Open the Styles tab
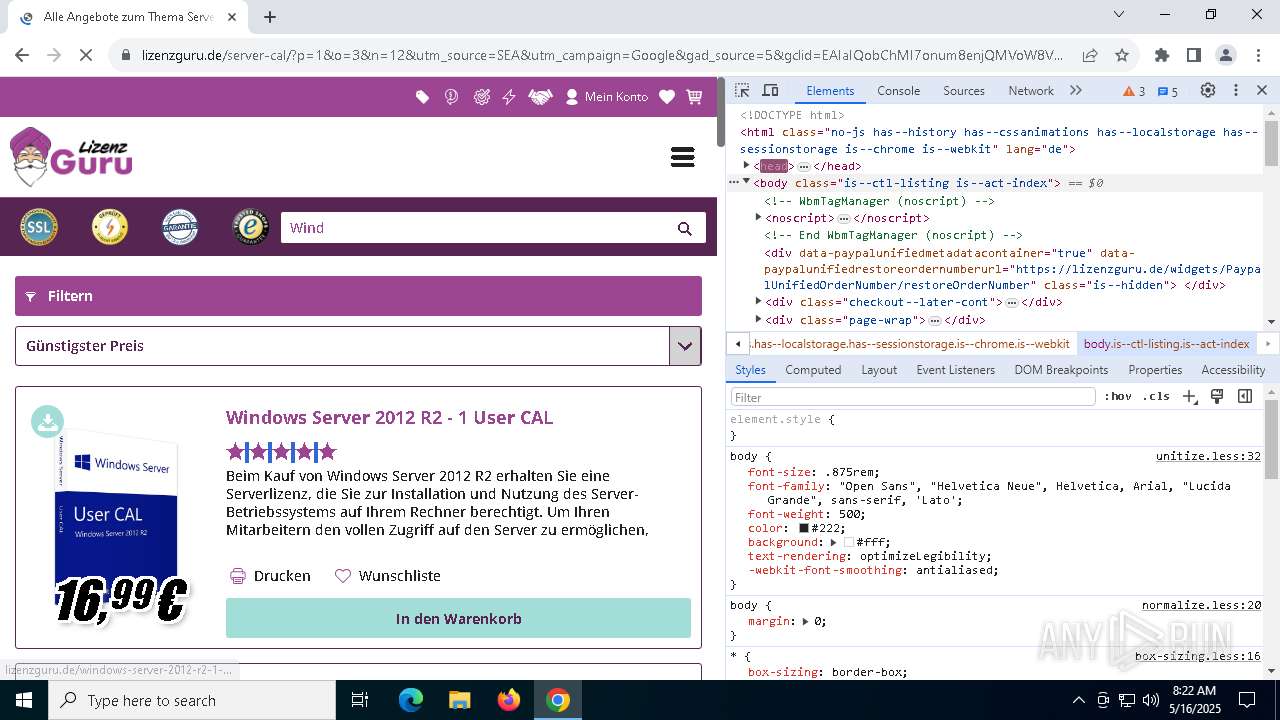This screenshot has height=720, width=1280. coord(750,370)
